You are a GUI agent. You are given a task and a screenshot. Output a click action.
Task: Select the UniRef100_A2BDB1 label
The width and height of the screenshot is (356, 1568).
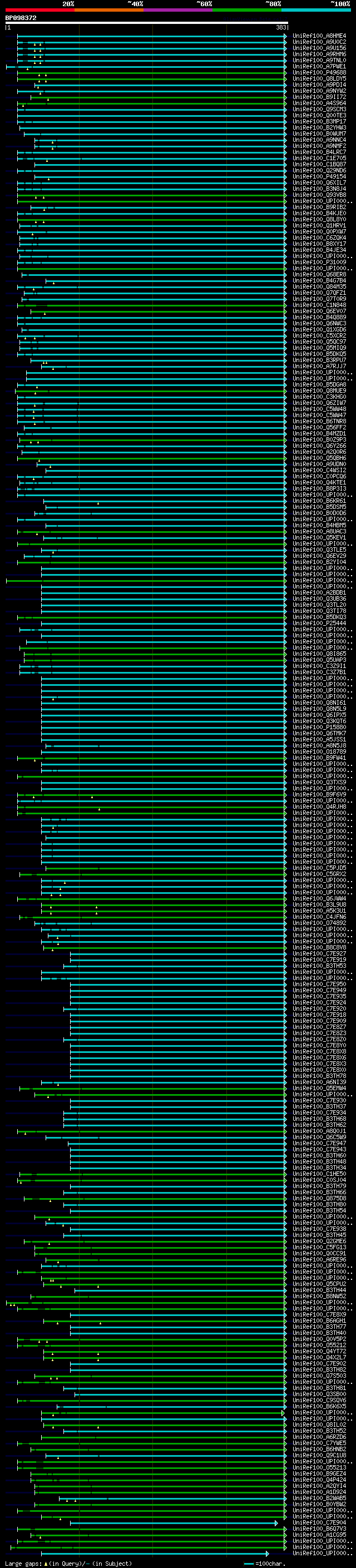tap(319, 593)
